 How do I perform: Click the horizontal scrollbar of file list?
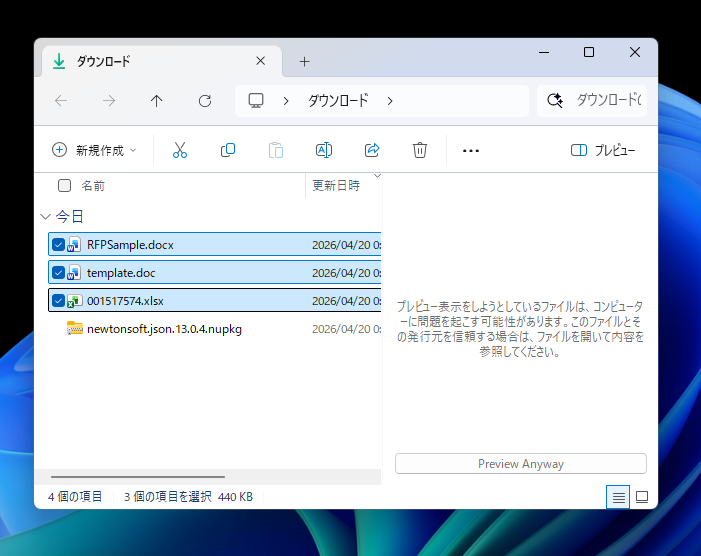point(138,477)
